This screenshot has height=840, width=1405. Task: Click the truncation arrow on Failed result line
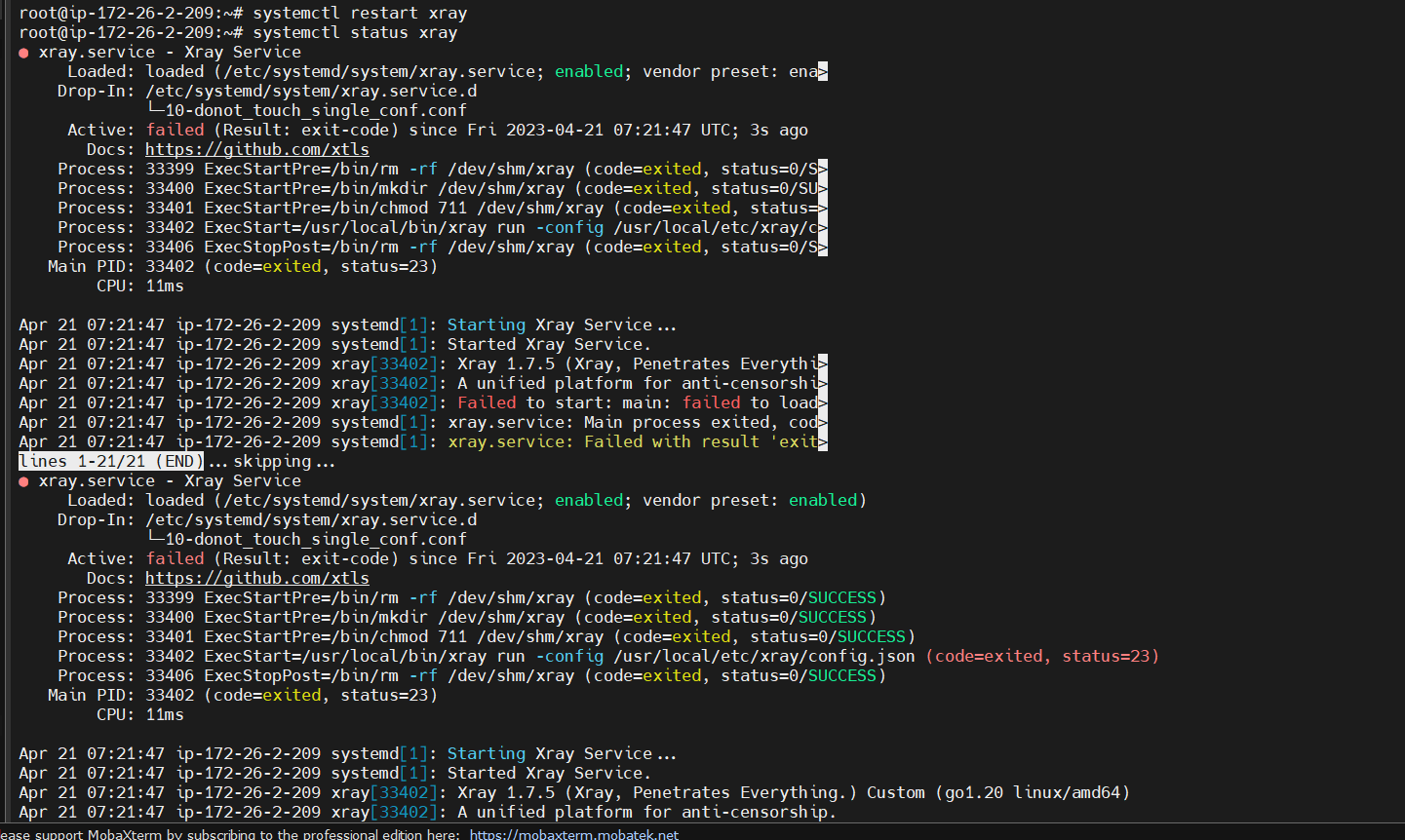[822, 441]
